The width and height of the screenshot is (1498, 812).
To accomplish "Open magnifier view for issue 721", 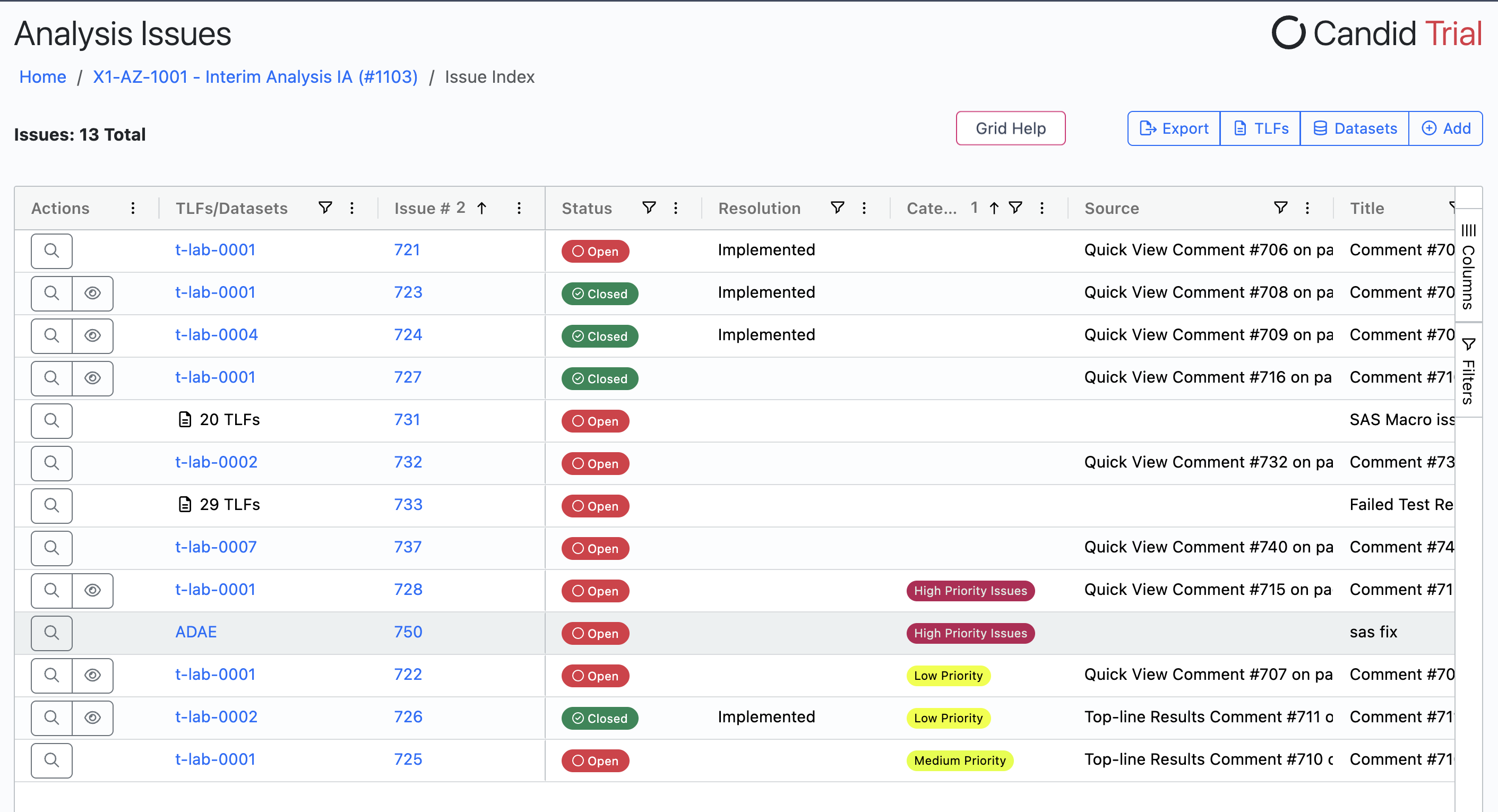I will pos(51,251).
